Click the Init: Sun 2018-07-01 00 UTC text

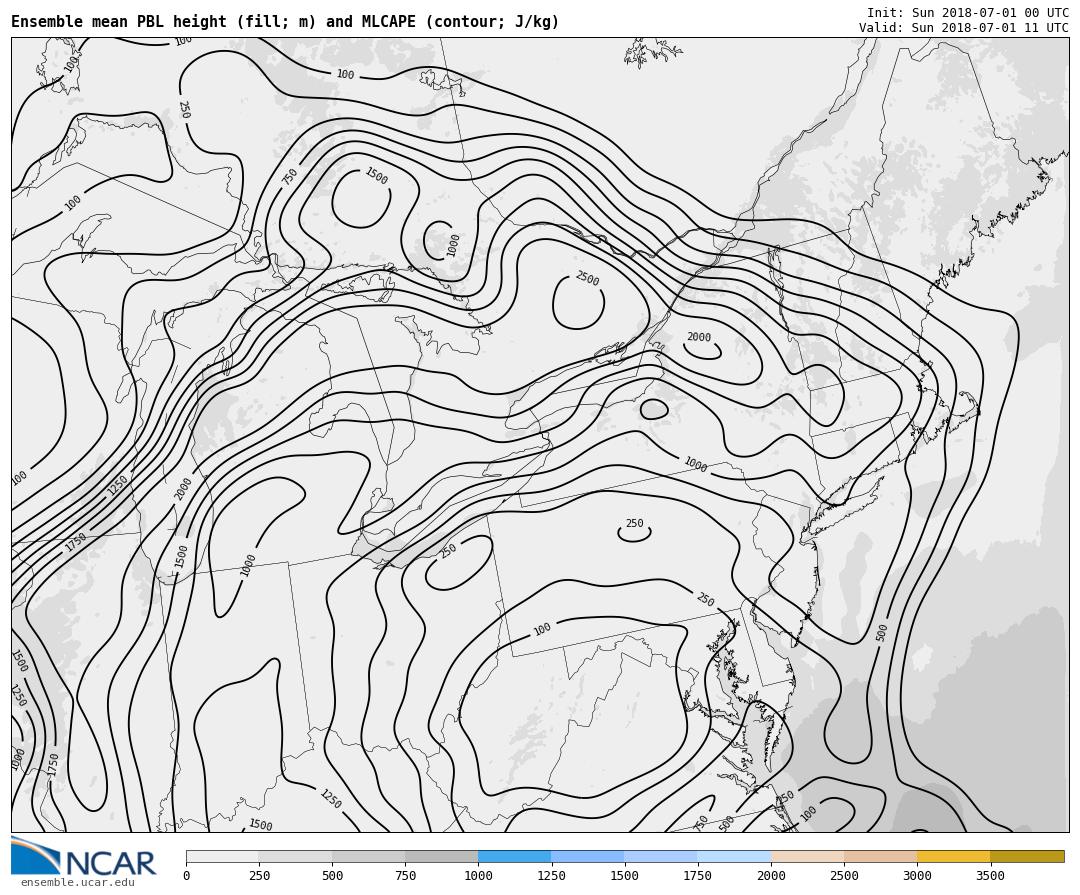968,12
